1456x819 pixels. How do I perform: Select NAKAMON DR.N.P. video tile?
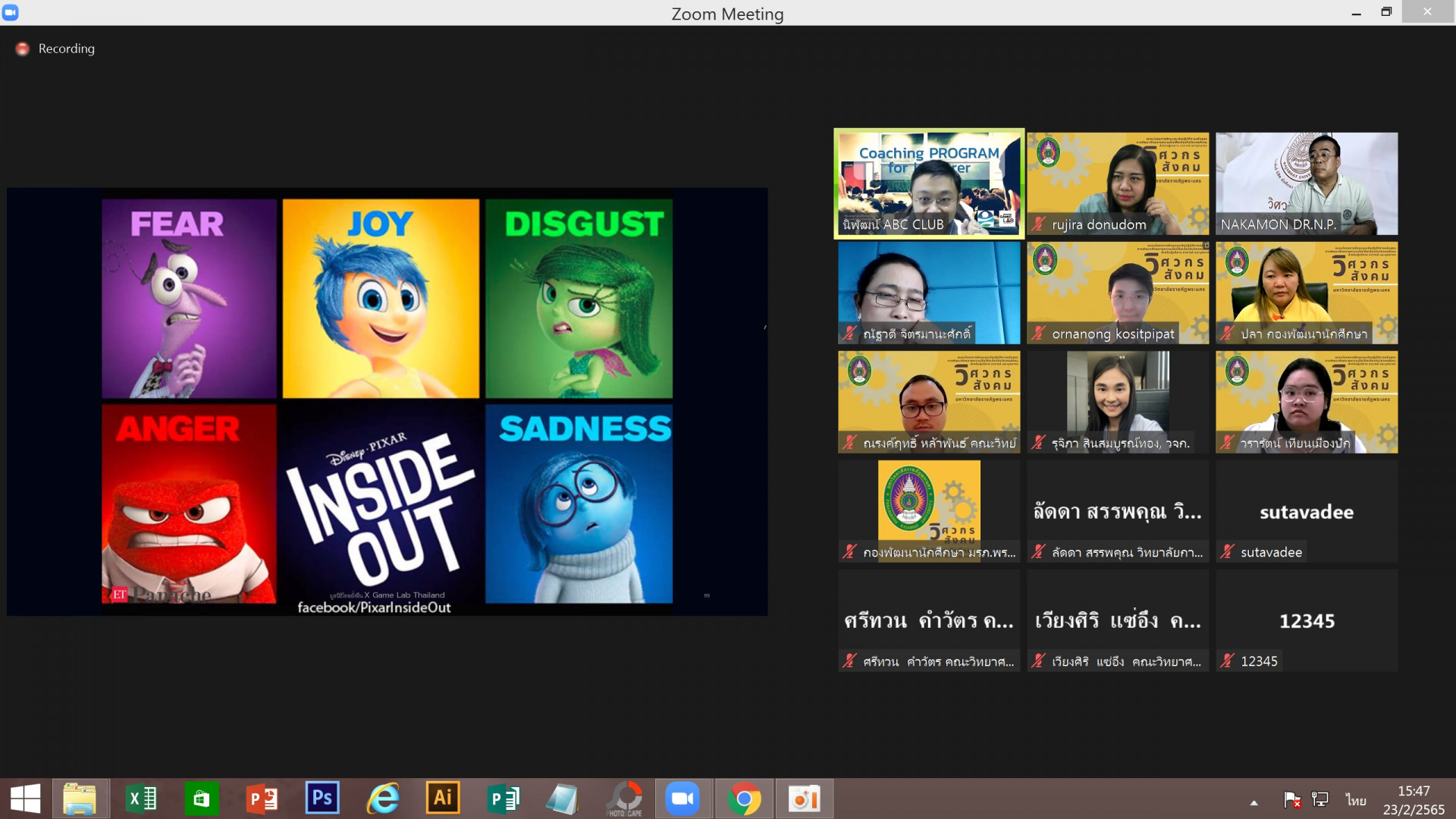(1307, 184)
